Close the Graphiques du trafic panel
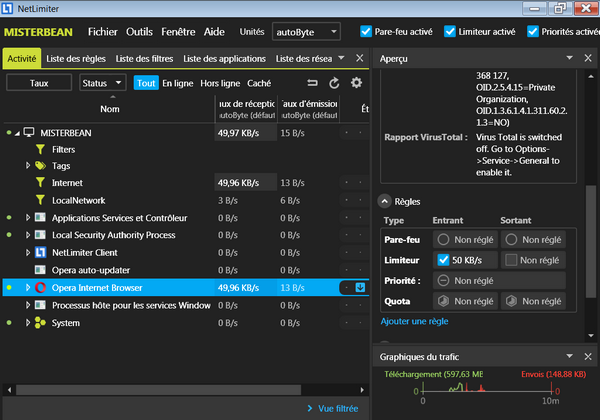Image resolution: width=600 pixels, height=420 pixels. point(588,357)
